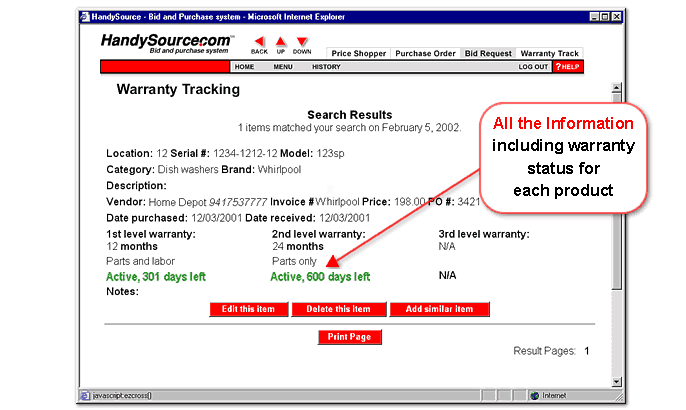The width and height of the screenshot is (686, 410).
Task: Click the Print Page button
Action: pos(350,337)
